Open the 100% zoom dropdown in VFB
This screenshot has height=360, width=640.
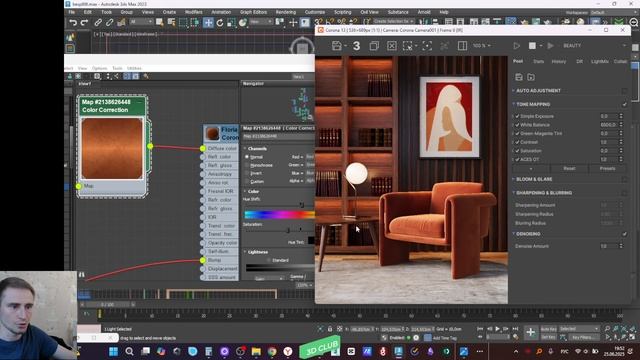[482, 46]
